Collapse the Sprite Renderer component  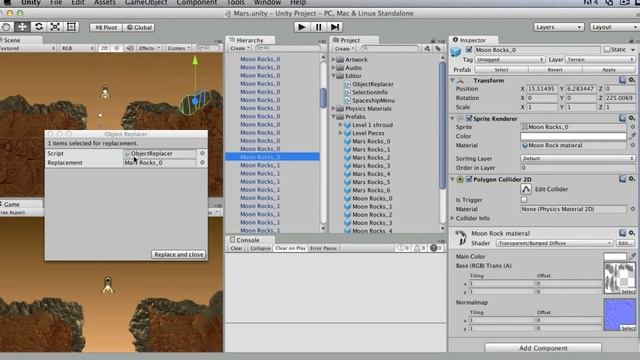(x=452, y=118)
